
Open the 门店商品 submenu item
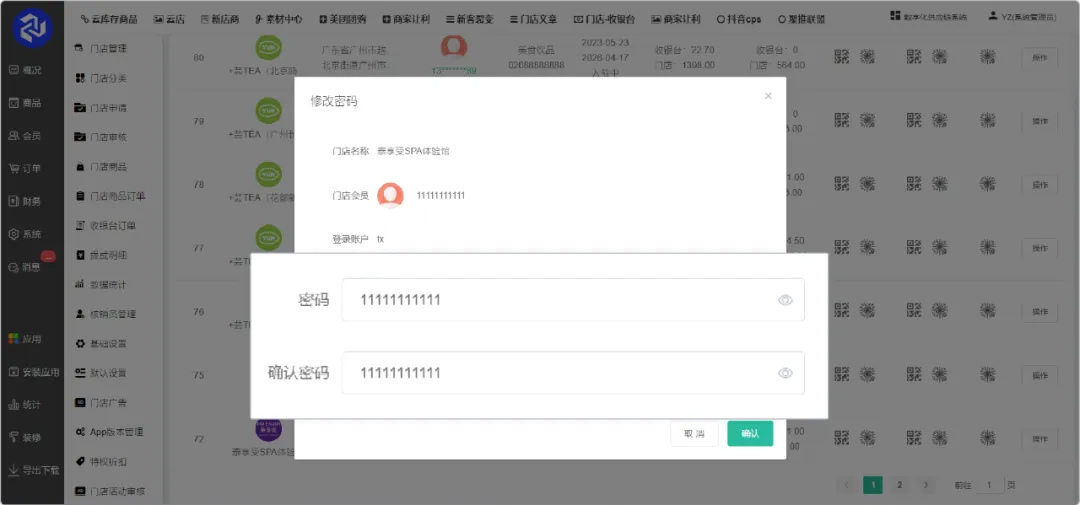[101, 167]
